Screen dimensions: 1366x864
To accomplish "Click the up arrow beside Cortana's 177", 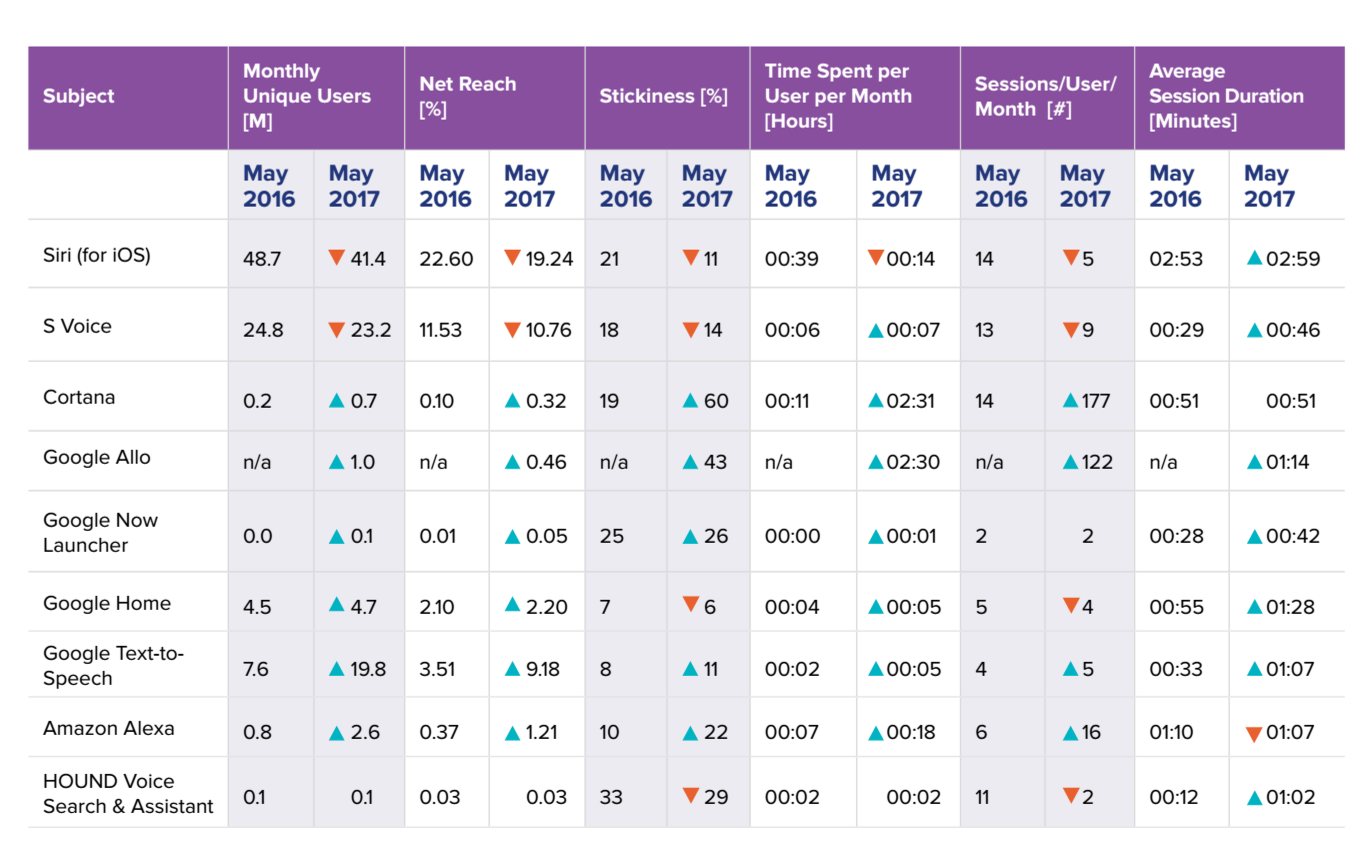I will tap(1071, 400).
